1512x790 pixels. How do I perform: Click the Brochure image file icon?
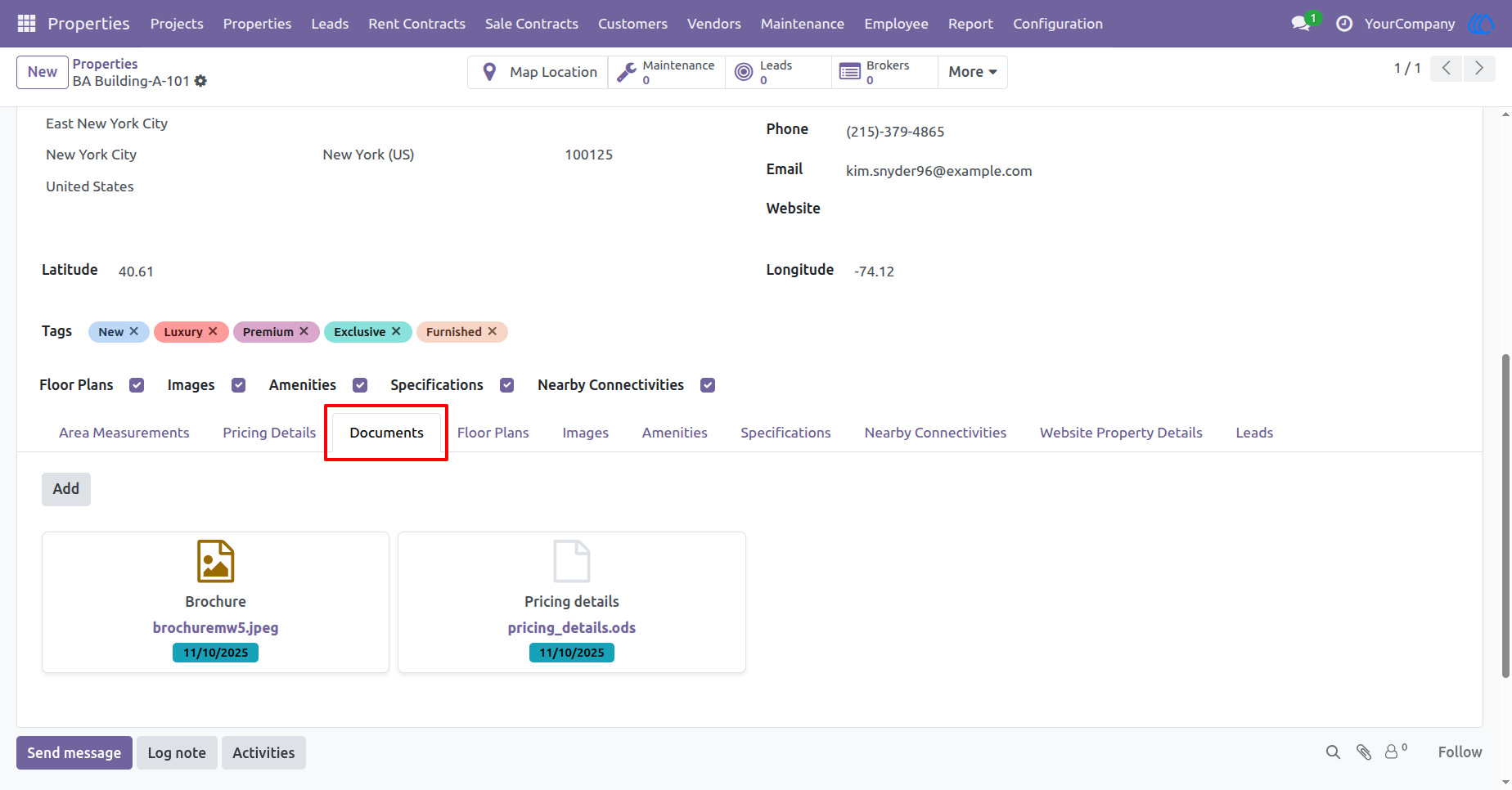click(x=216, y=561)
